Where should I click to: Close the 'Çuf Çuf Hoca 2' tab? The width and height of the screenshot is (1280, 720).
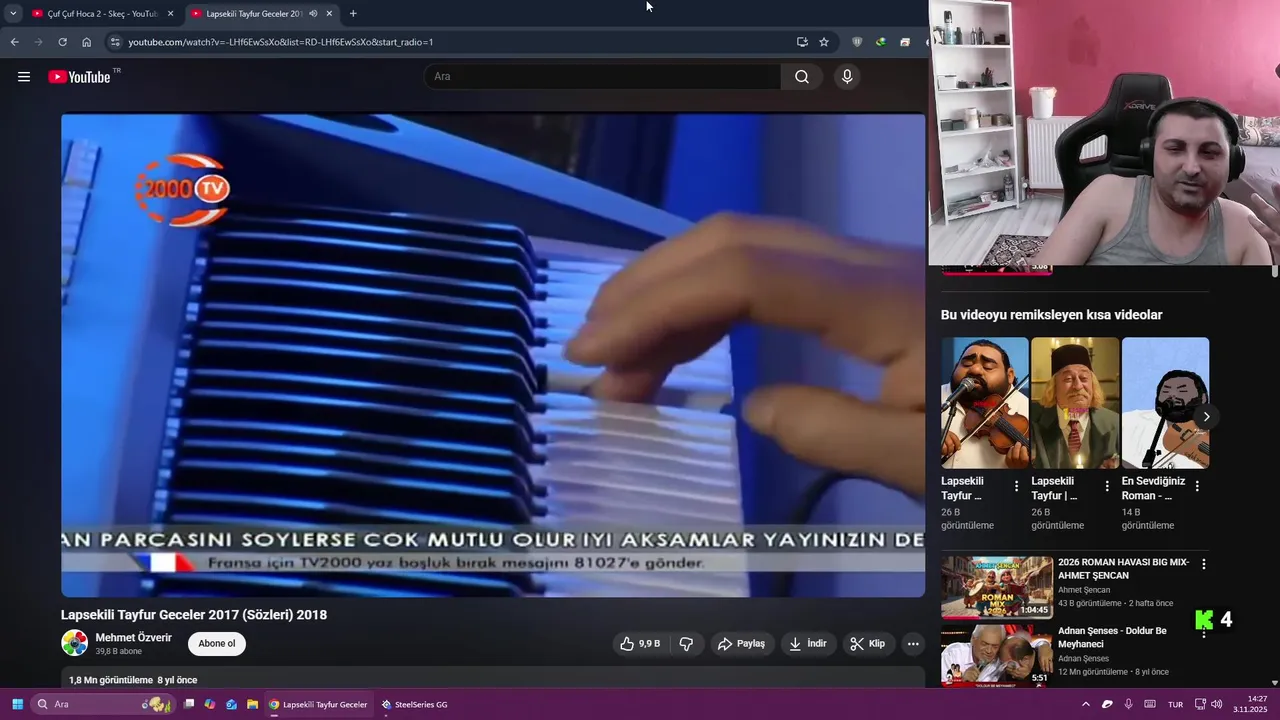point(170,14)
